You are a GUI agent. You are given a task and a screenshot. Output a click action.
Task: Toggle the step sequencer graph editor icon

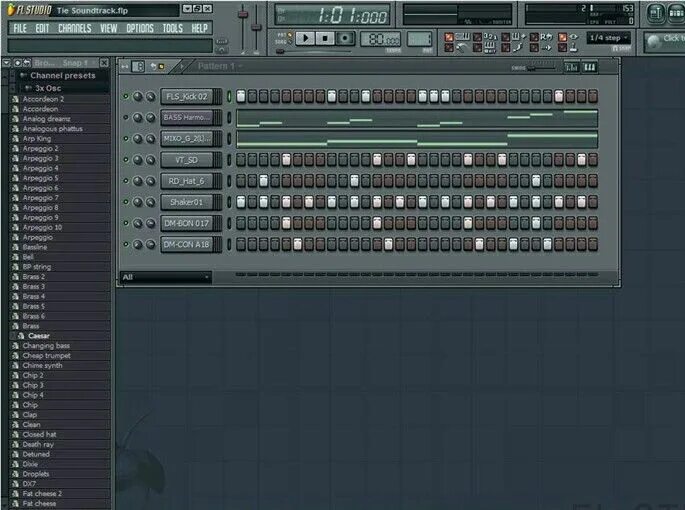571,67
